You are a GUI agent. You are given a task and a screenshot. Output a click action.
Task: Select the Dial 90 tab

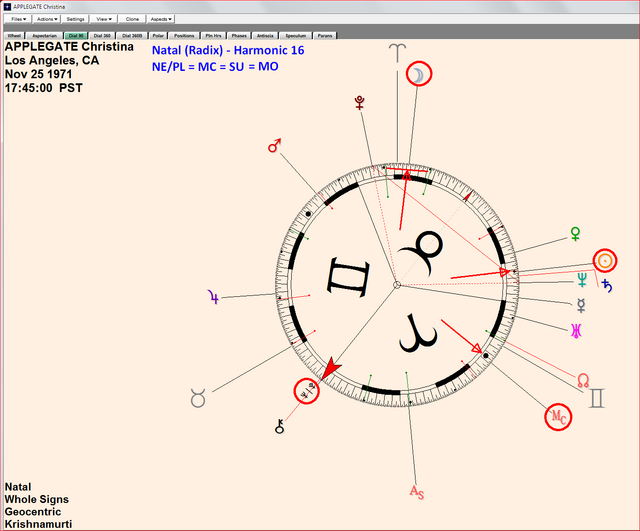point(76,36)
